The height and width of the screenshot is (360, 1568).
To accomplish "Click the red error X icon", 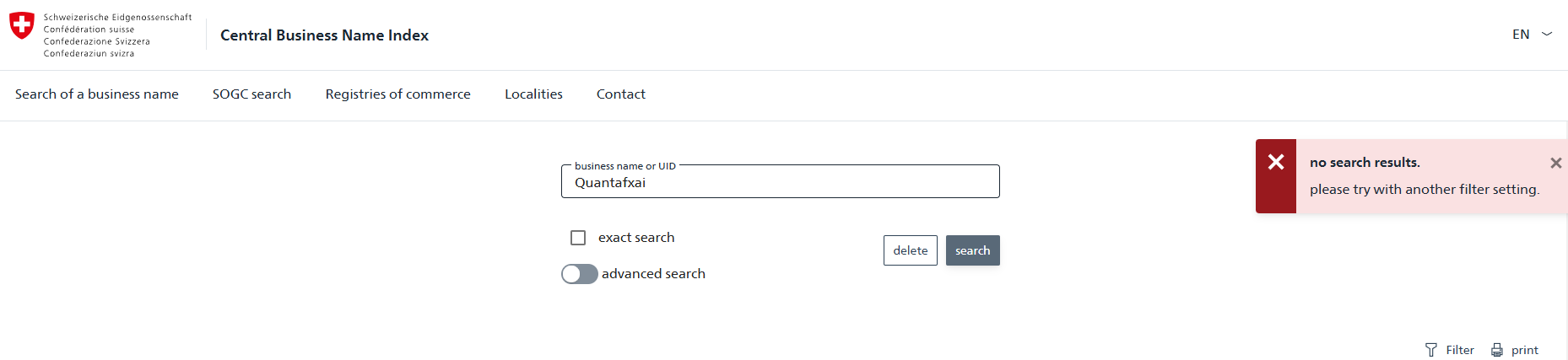I will (1276, 162).
